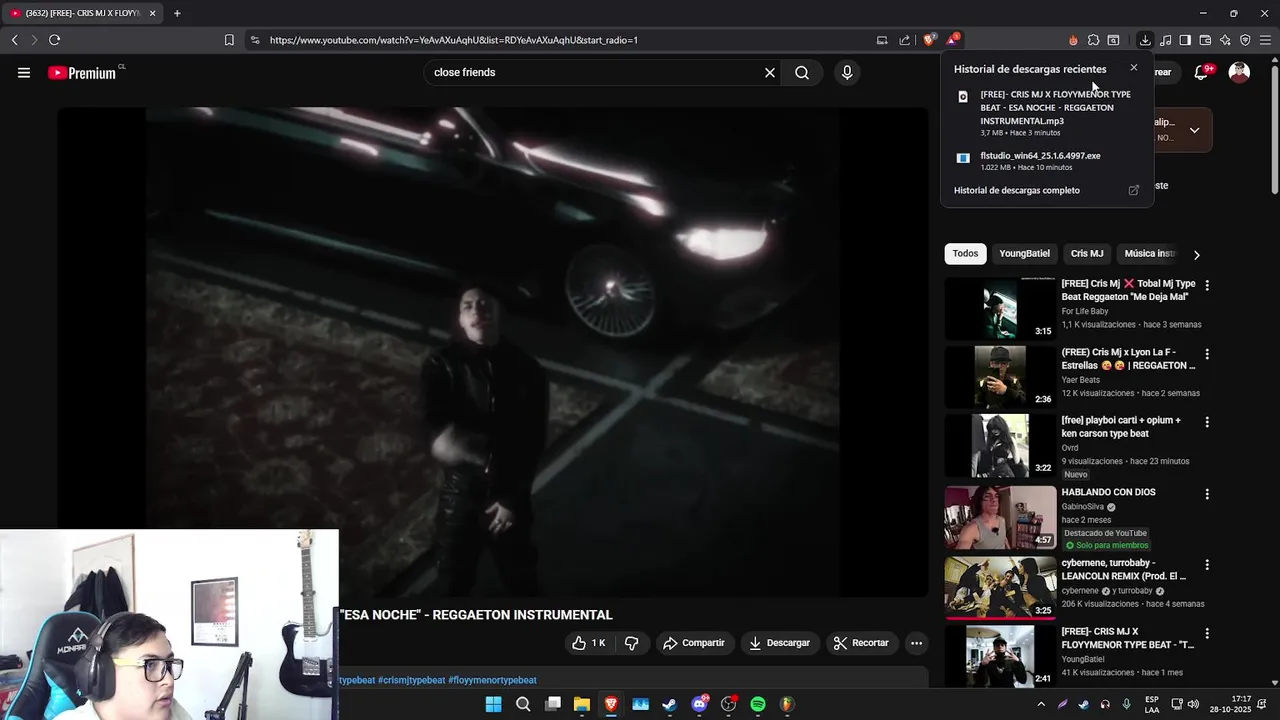Open the music note playlist icon
The width and height of the screenshot is (1280, 720).
[x=1166, y=40]
